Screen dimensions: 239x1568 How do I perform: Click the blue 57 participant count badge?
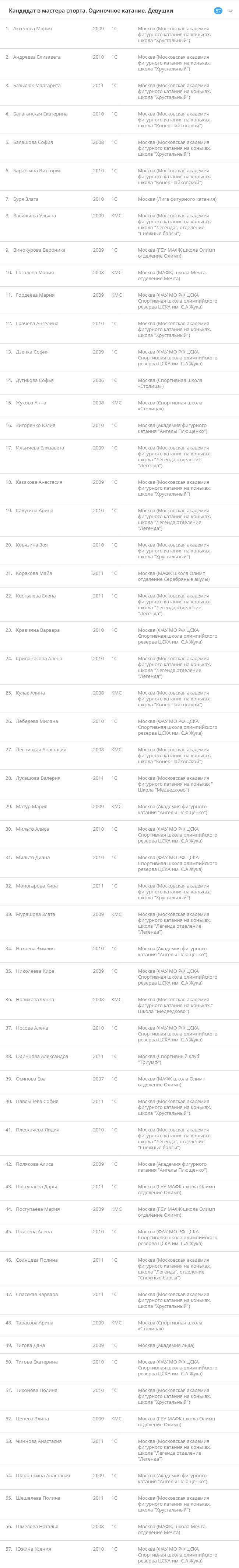click(x=218, y=11)
